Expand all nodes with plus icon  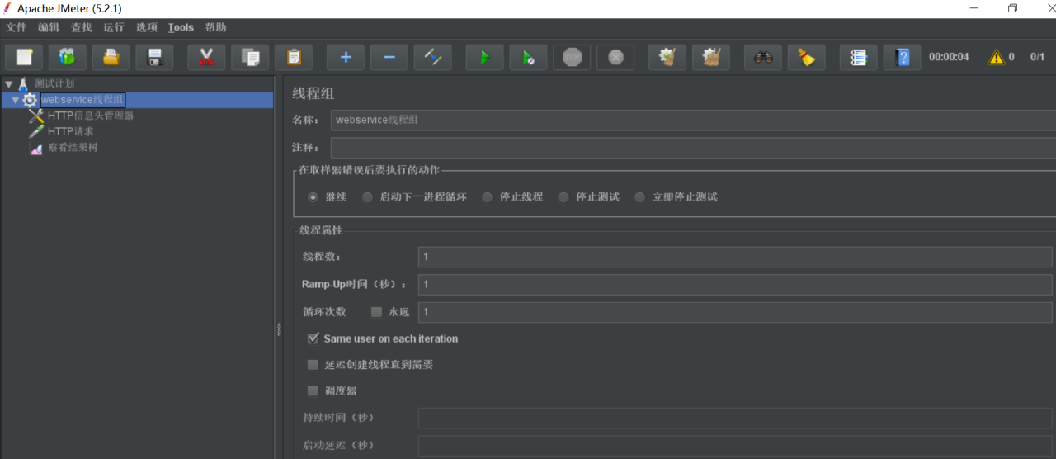pos(346,57)
